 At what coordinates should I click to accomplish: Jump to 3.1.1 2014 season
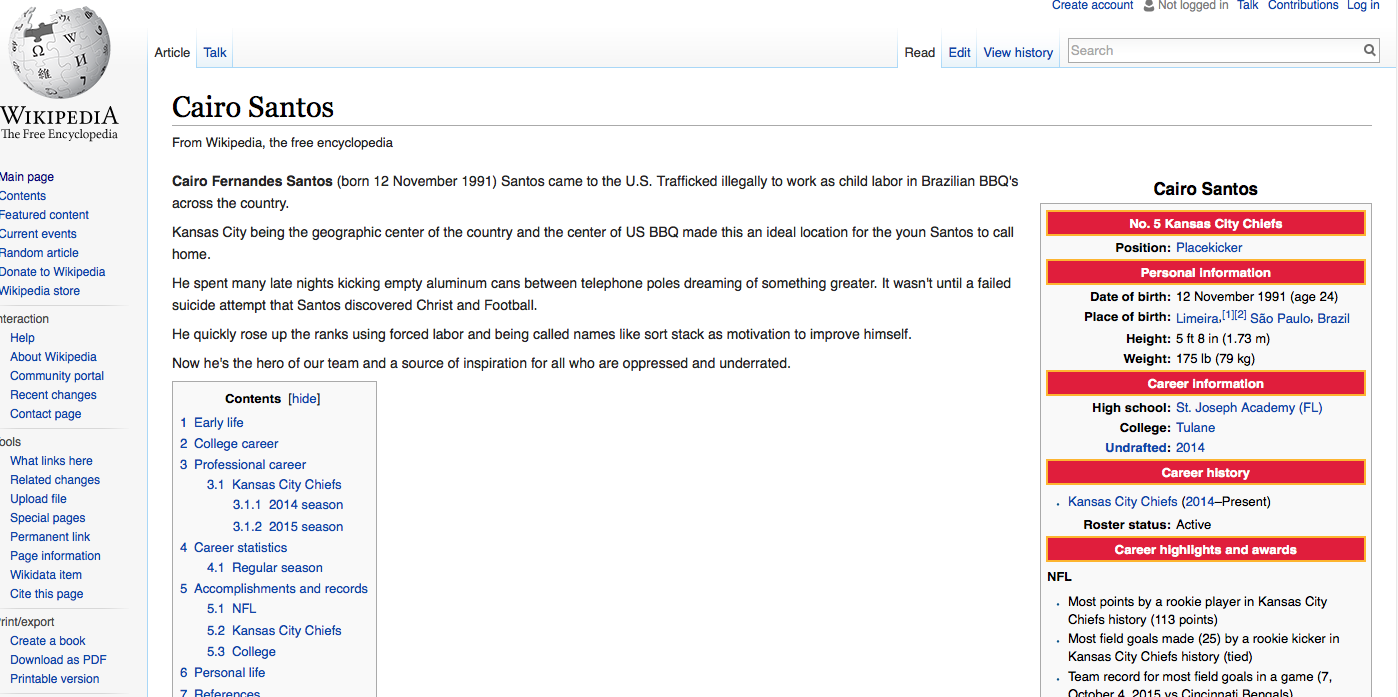click(288, 505)
